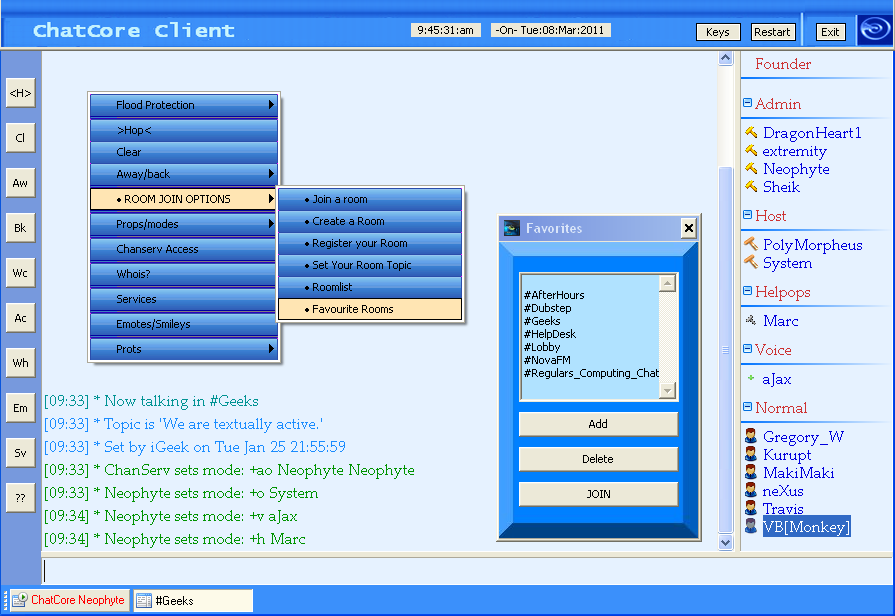Image resolution: width=895 pixels, height=616 pixels.
Task: Click the Ac access sidebar button
Action: point(21,318)
